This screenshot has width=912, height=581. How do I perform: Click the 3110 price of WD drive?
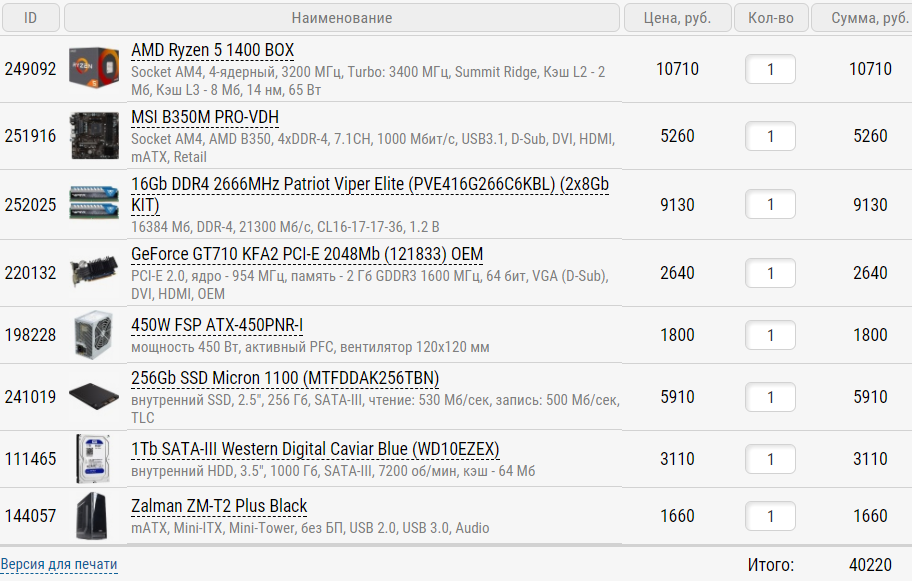point(677,459)
